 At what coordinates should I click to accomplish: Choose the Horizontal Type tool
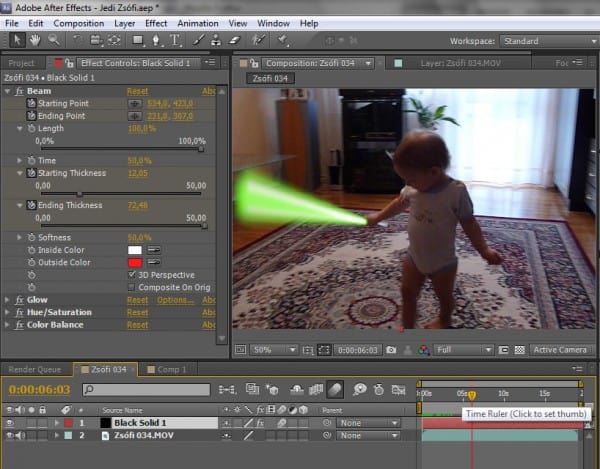(176, 40)
